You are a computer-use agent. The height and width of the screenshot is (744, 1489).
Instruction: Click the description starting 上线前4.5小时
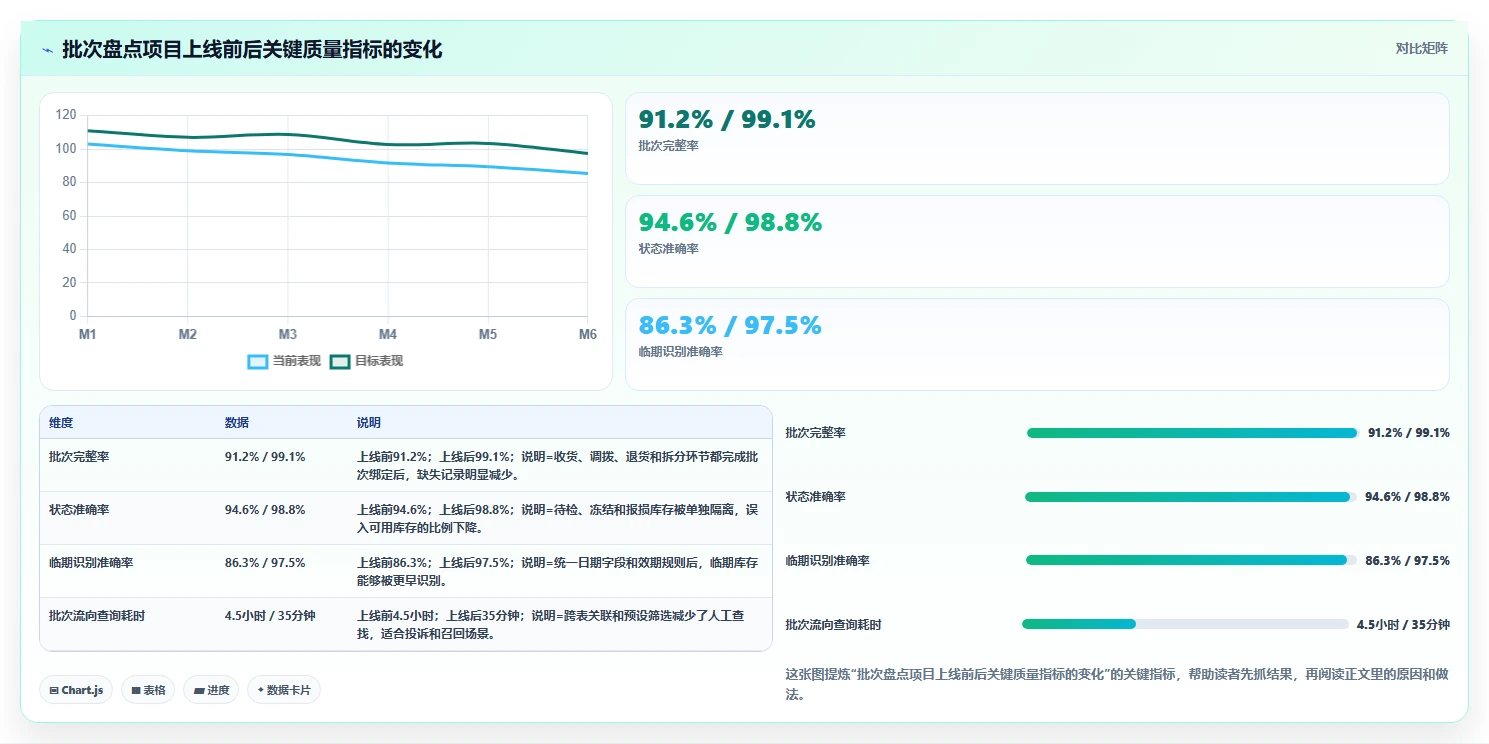pyautogui.click(x=551, y=625)
